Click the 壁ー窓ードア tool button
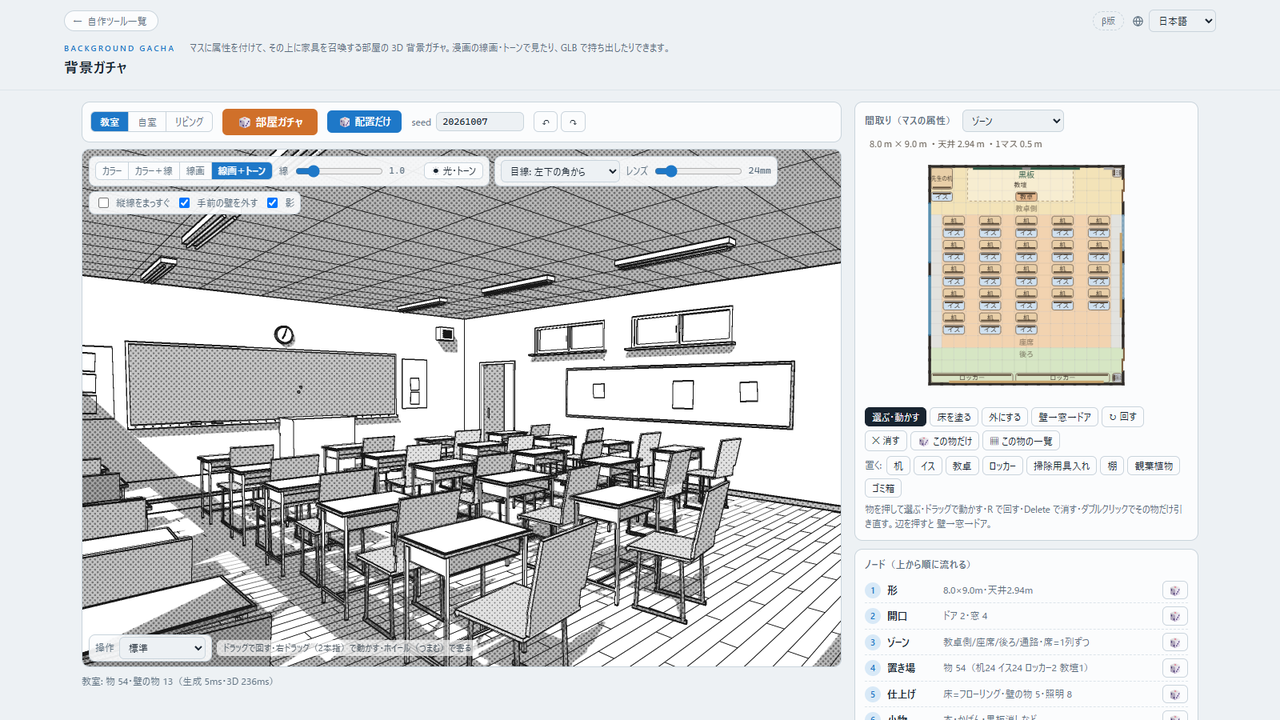Image resolution: width=1280 pixels, height=720 pixels. coord(1064,417)
